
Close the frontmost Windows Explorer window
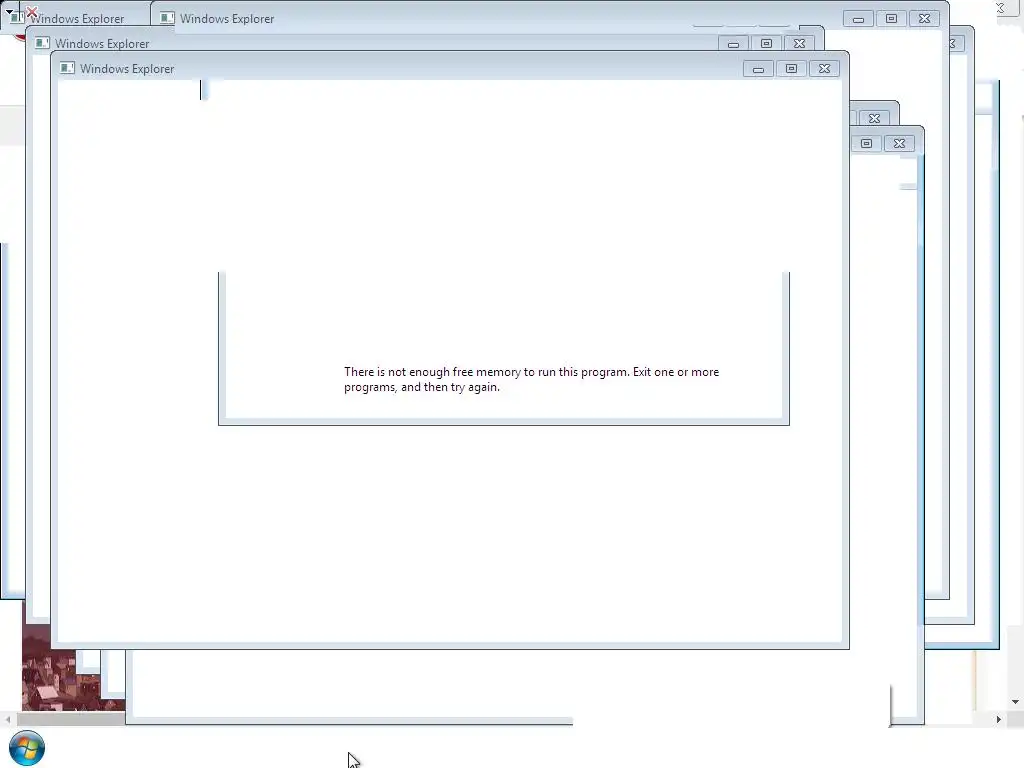tap(824, 69)
